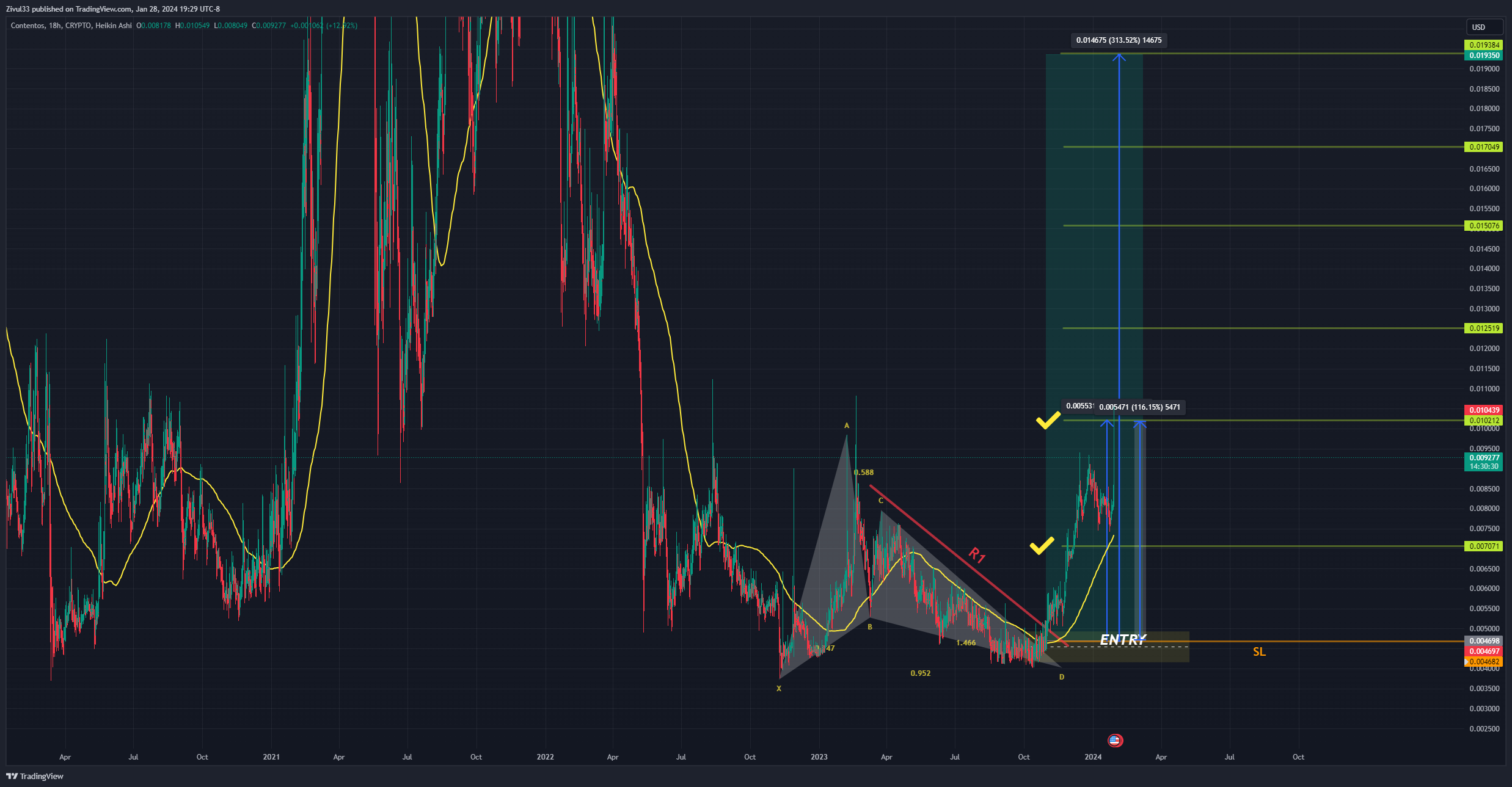Click the orange 0.004682 price label
The image size is (1512, 787).
[x=1484, y=662]
